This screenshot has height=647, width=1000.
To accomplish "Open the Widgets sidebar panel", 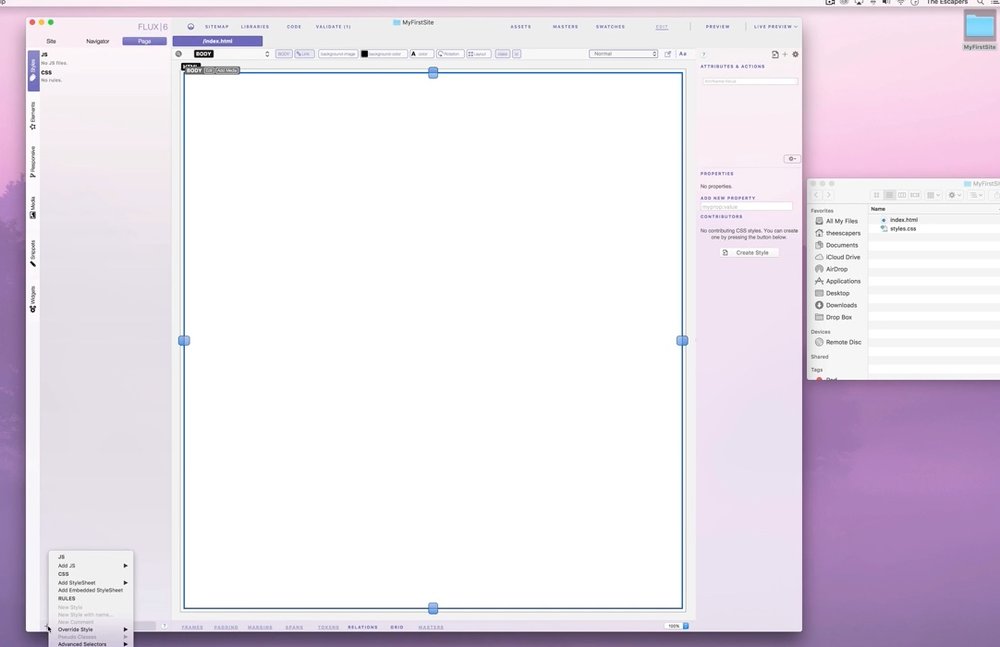I will click(33, 299).
